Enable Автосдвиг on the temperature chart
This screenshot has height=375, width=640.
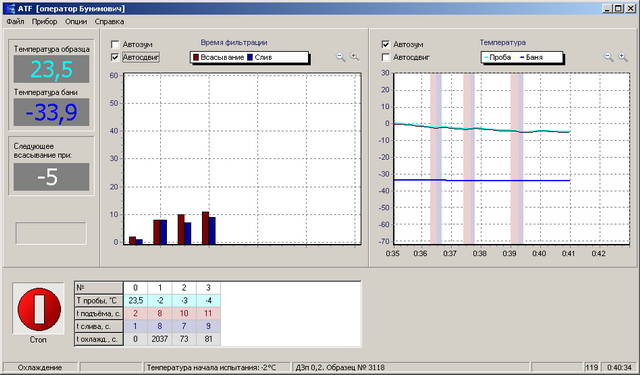coord(385,57)
